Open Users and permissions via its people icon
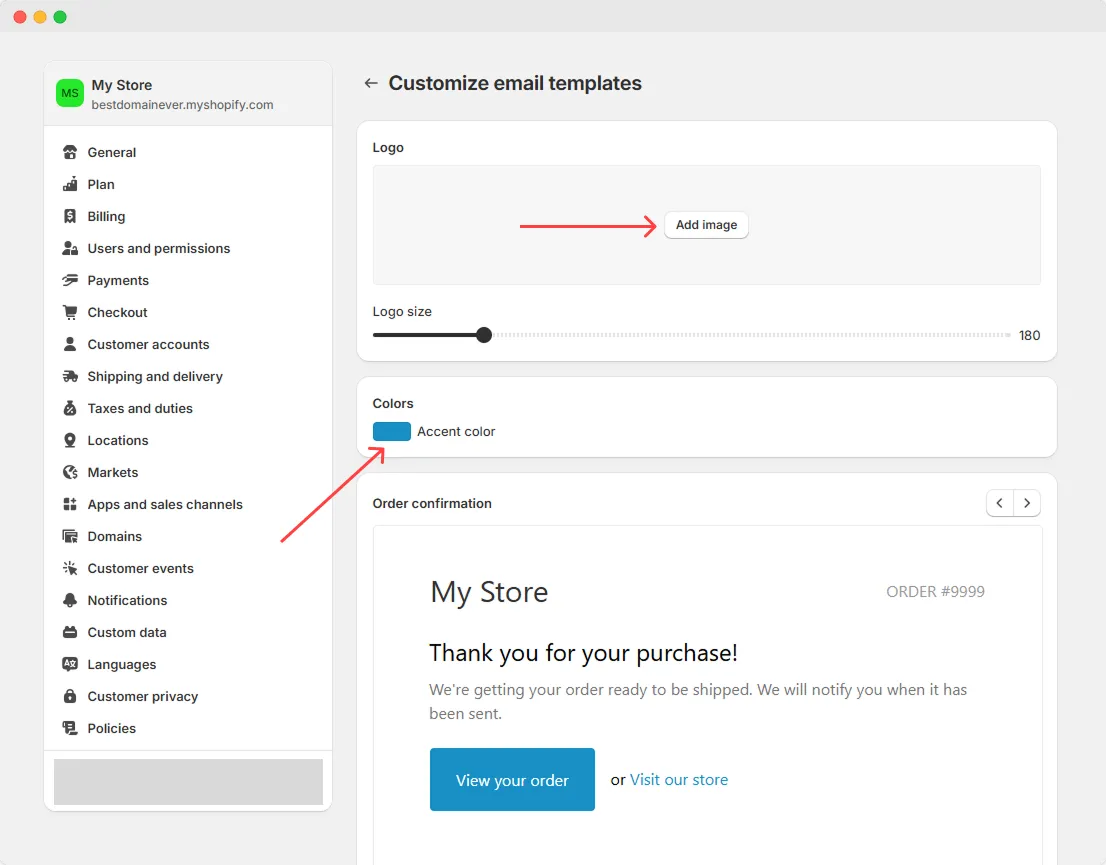The width and height of the screenshot is (1106, 865). tap(70, 248)
